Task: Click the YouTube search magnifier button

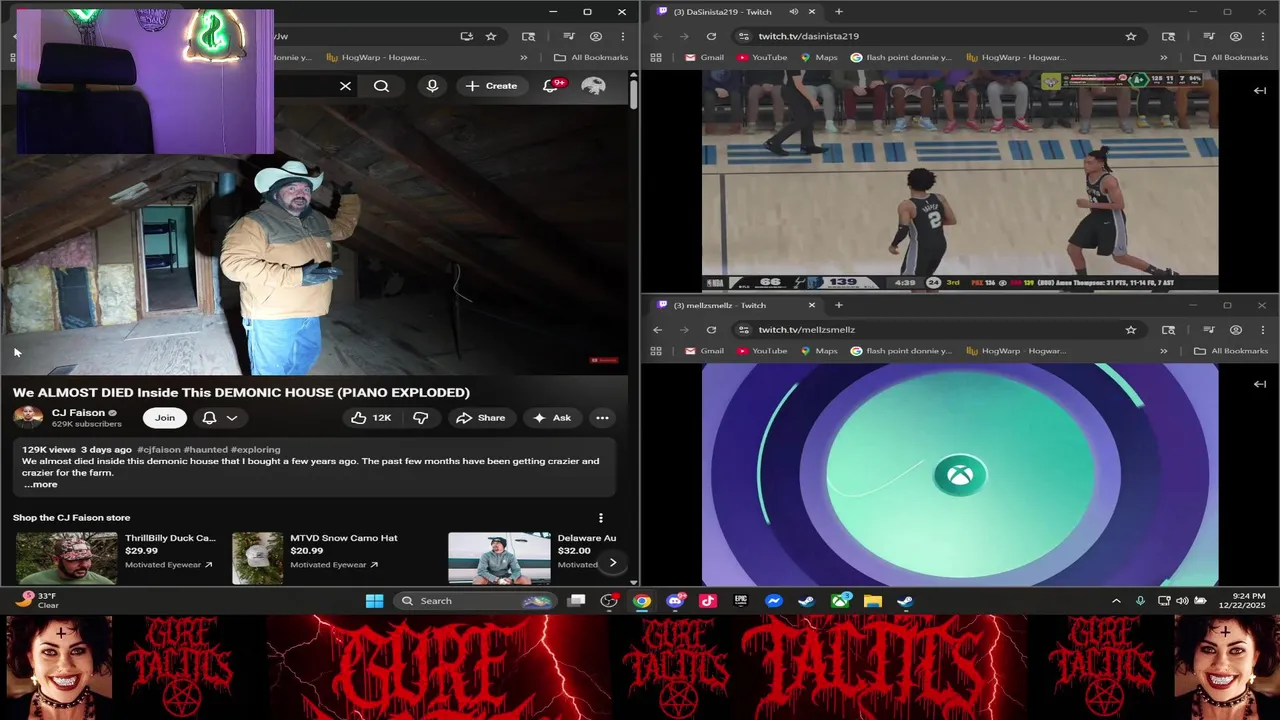Action: coord(381,86)
